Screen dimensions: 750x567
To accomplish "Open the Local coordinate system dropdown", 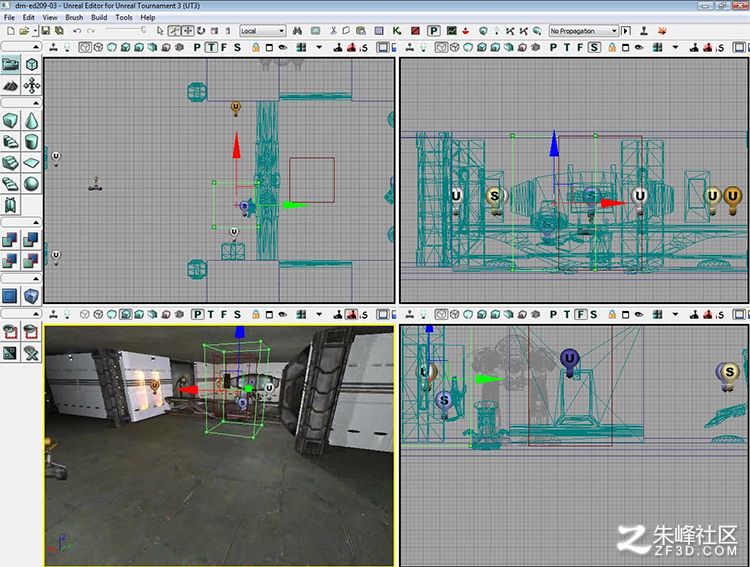I will [263, 31].
